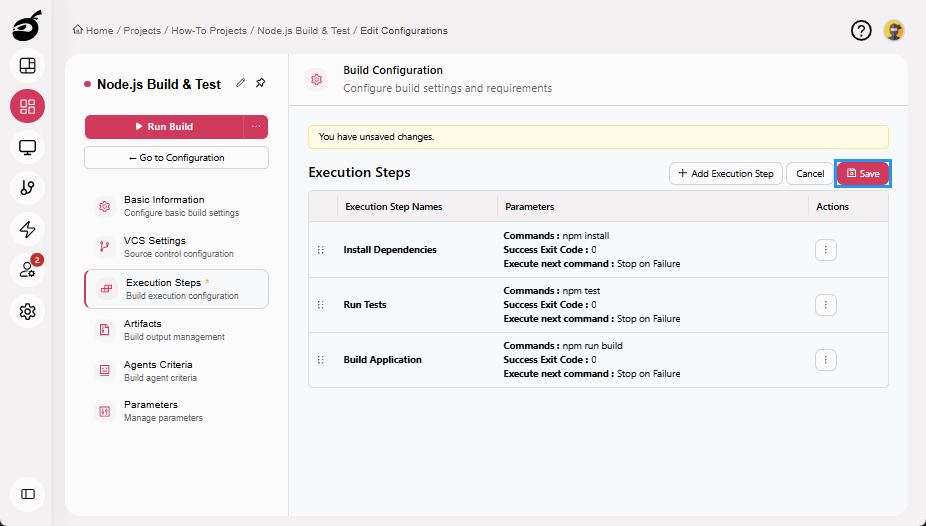
Task: Go to How-To Projects breadcrumb link
Action: point(209,31)
